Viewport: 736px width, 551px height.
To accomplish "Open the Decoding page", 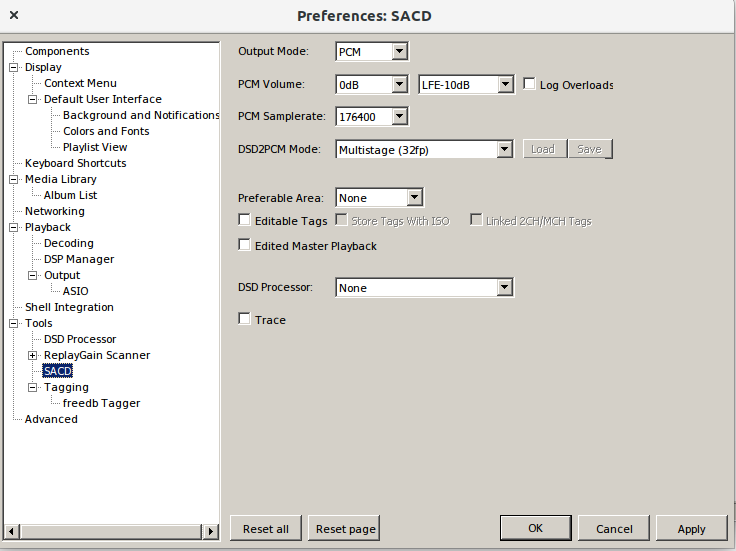I will 69,243.
